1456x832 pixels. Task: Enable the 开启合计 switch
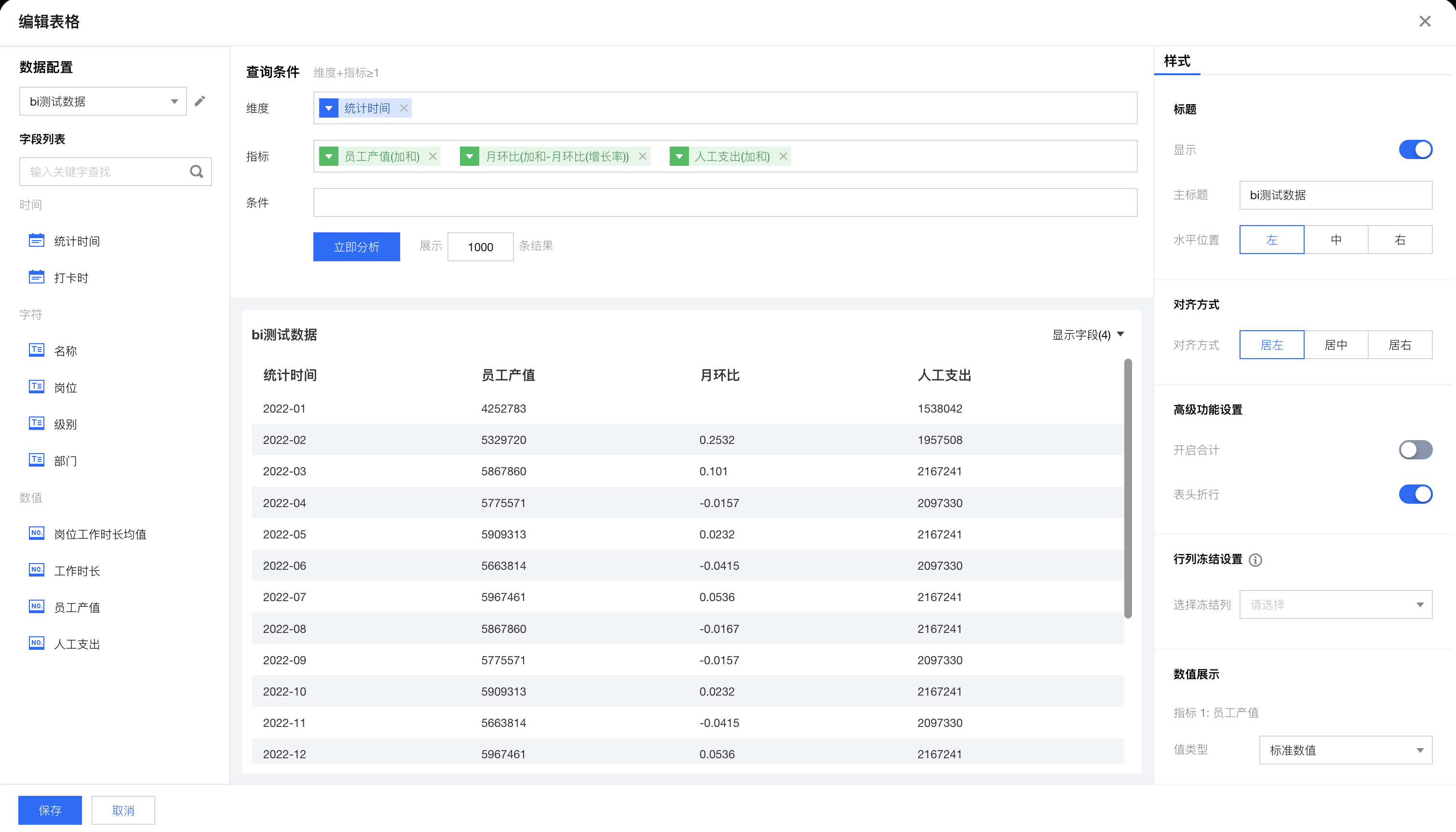[1415, 450]
